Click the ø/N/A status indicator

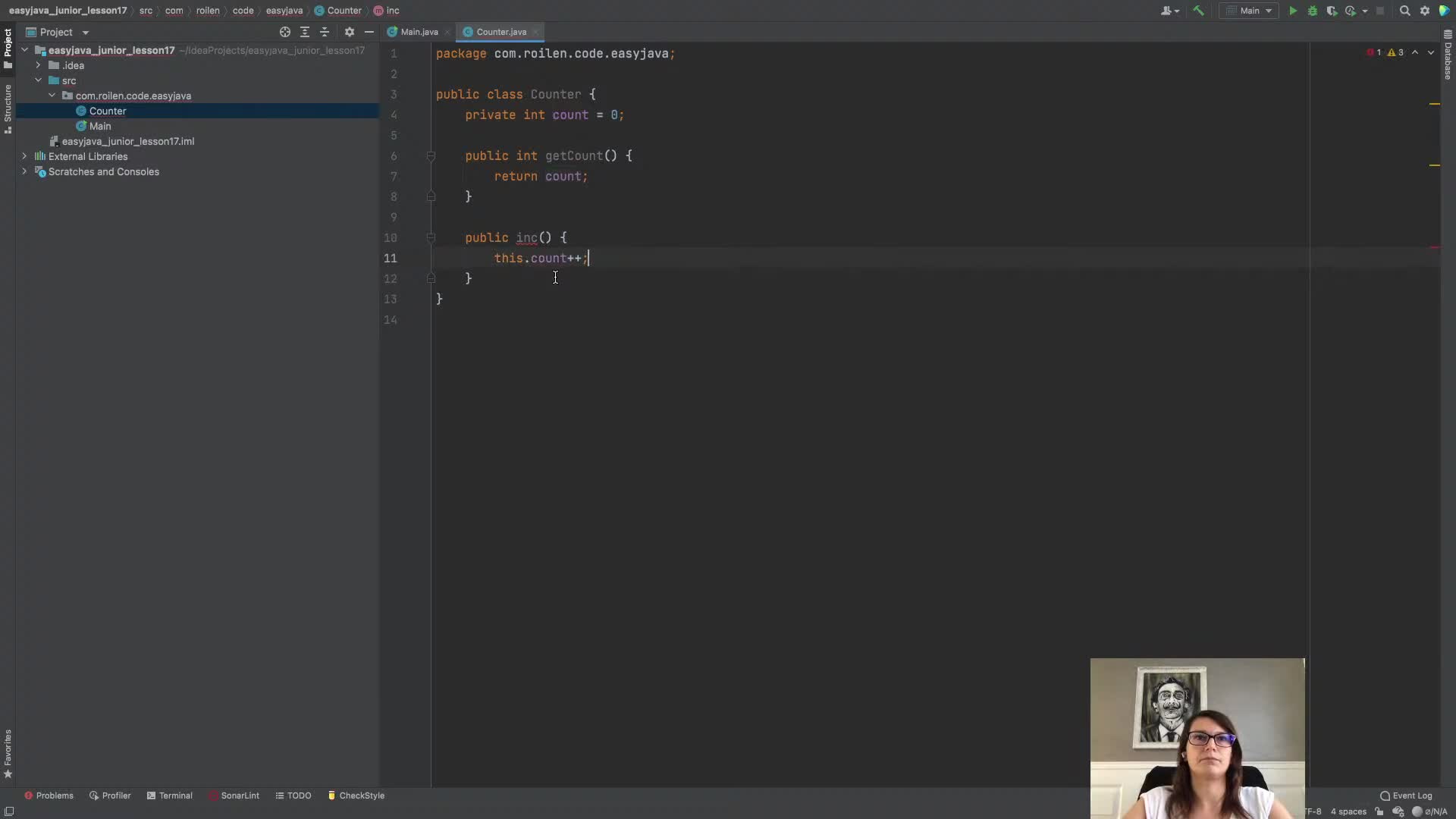pyautogui.click(x=1430, y=811)
